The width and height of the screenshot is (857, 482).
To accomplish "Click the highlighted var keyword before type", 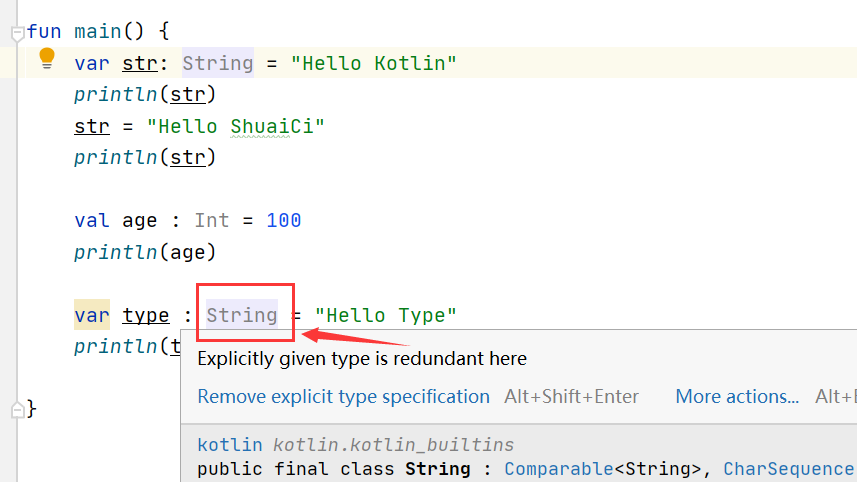I will click(x=92, y=315).
